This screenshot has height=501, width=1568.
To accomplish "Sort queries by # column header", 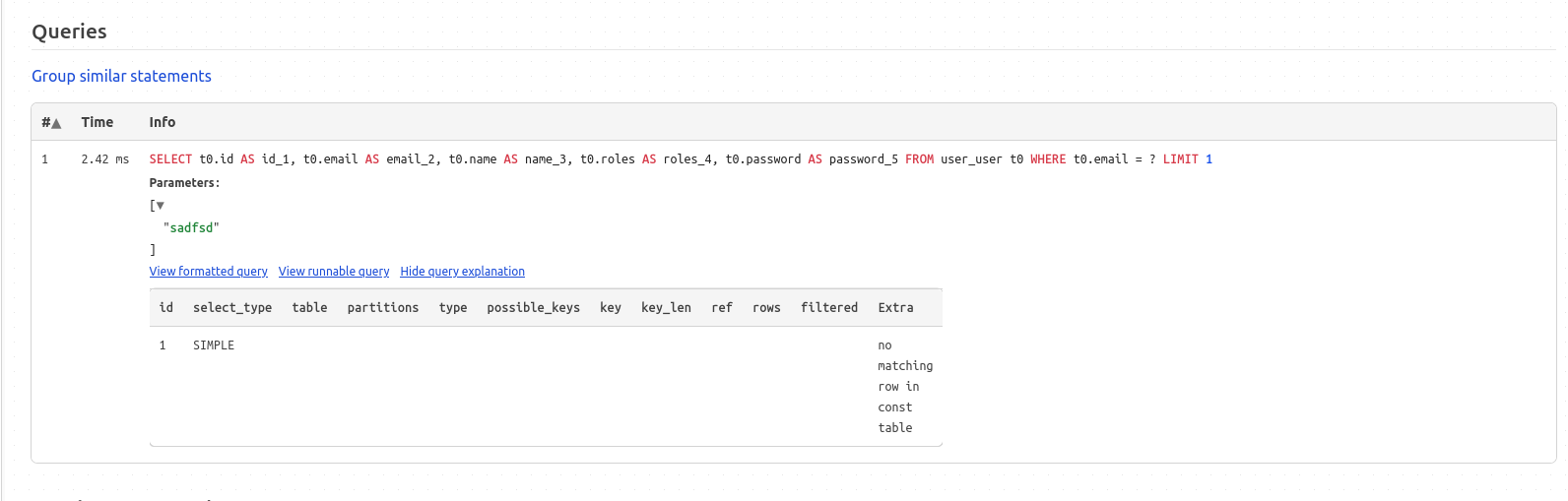I will point(51,122).
